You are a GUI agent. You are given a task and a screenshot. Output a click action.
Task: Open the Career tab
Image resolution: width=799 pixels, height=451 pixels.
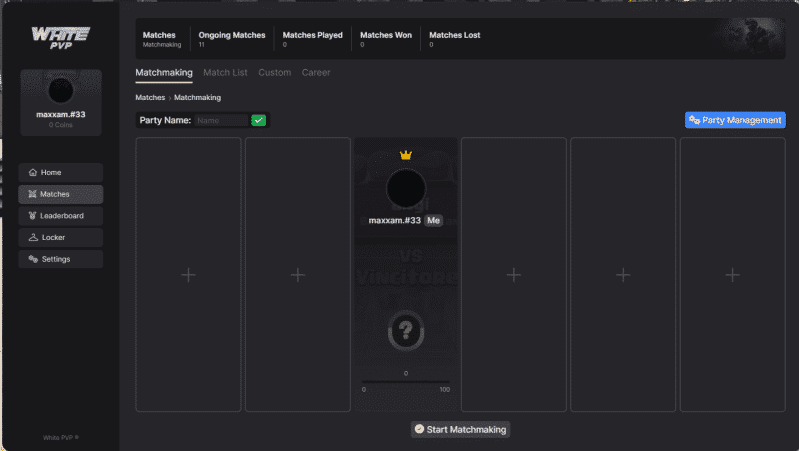[316, 72]
